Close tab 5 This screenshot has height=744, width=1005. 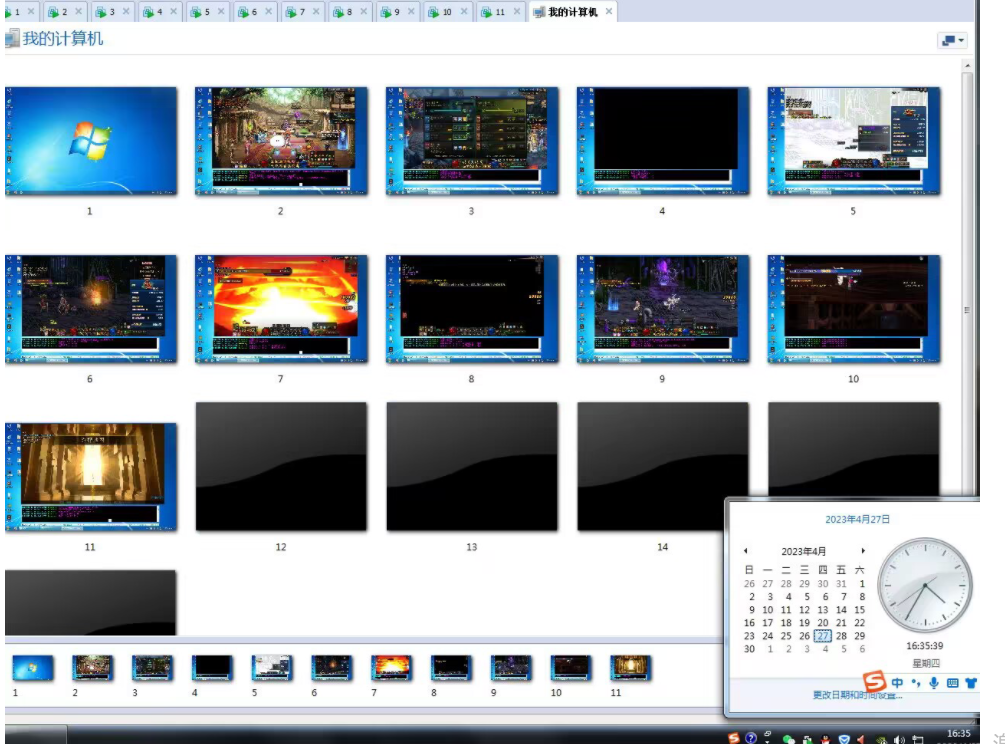(x=221, y=12)
